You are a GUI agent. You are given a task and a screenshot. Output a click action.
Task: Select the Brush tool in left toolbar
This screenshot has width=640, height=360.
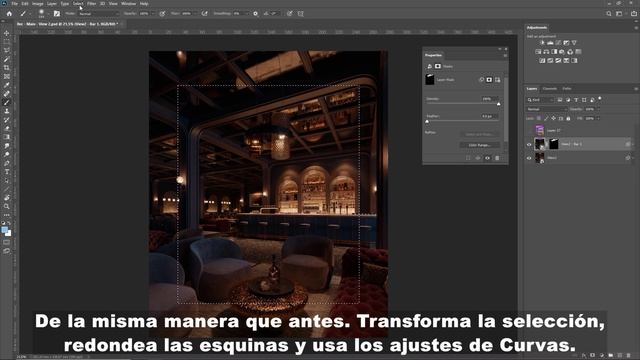click(x=7, y=102)
